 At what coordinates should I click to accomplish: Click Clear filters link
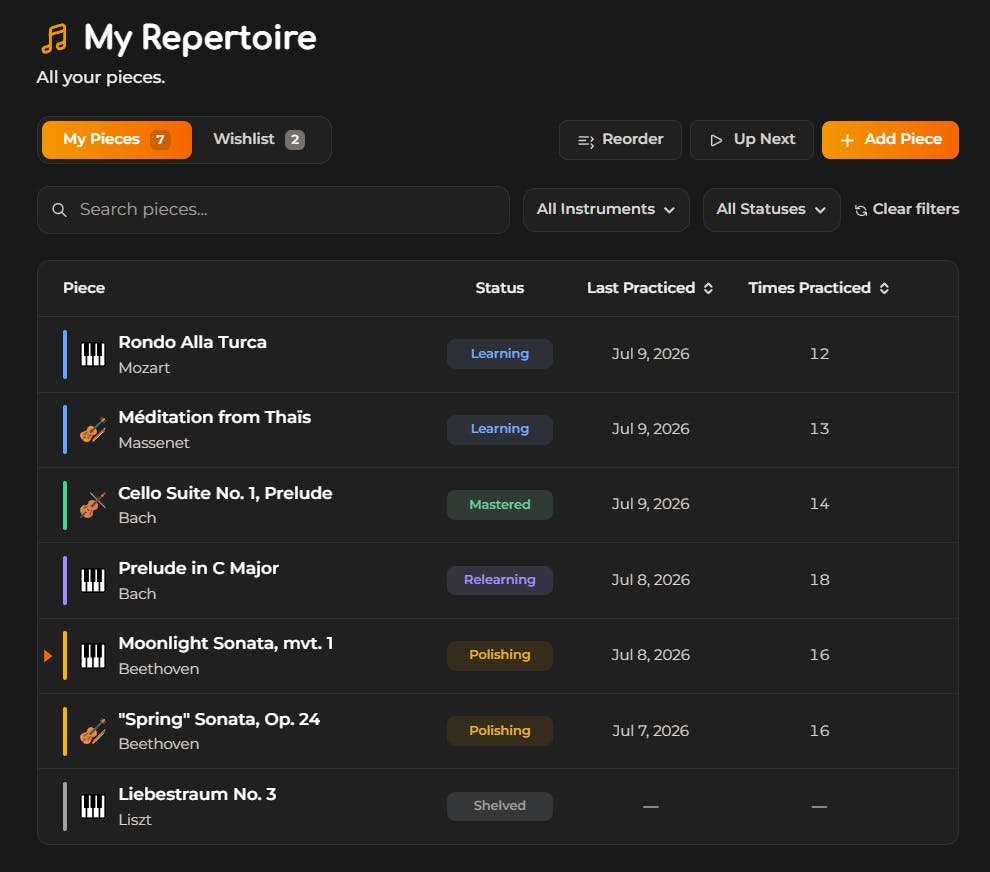(907, 210)
